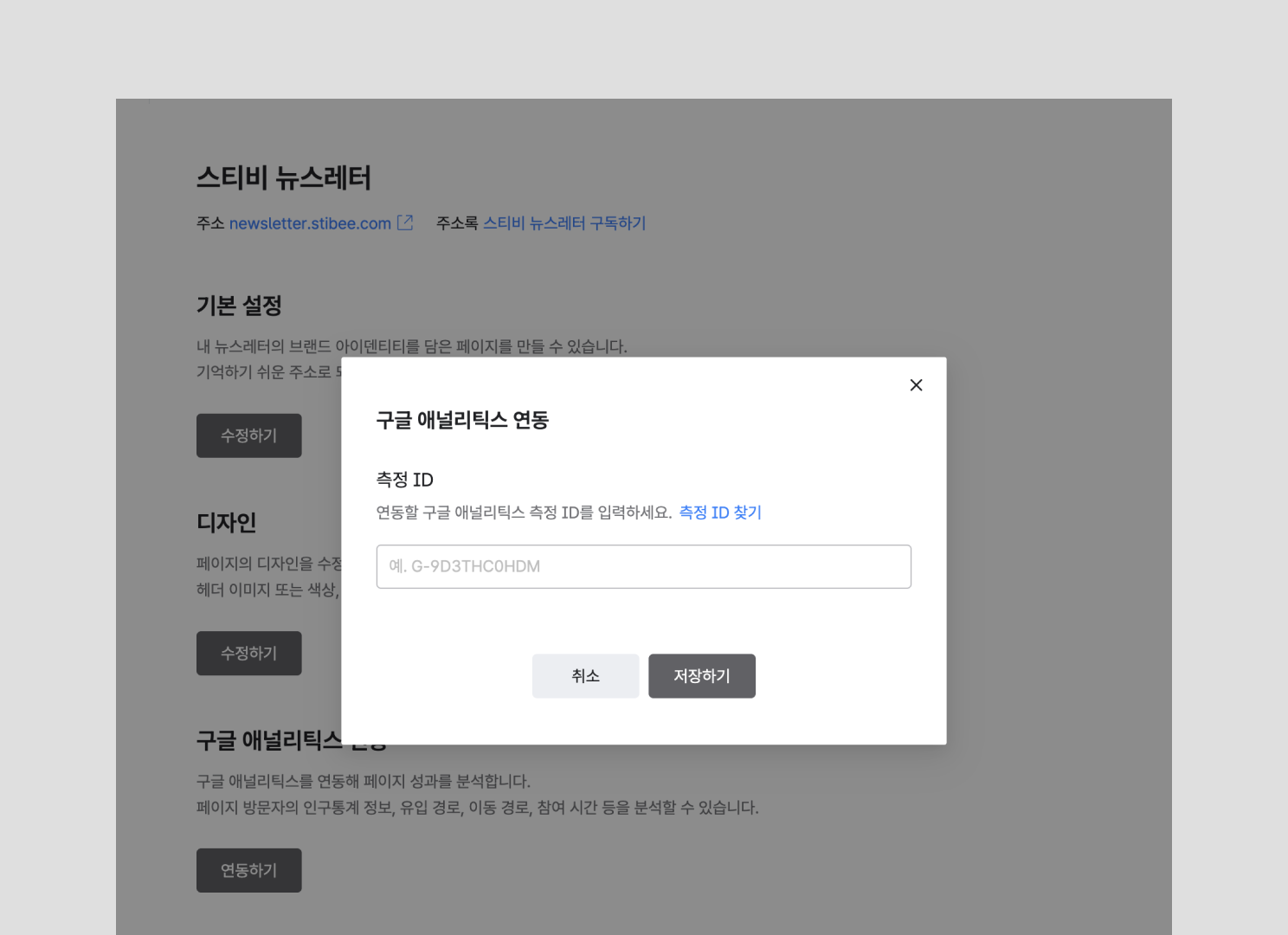
Task: Click the 디자인 section heading
Action: [x=227, y=523]
